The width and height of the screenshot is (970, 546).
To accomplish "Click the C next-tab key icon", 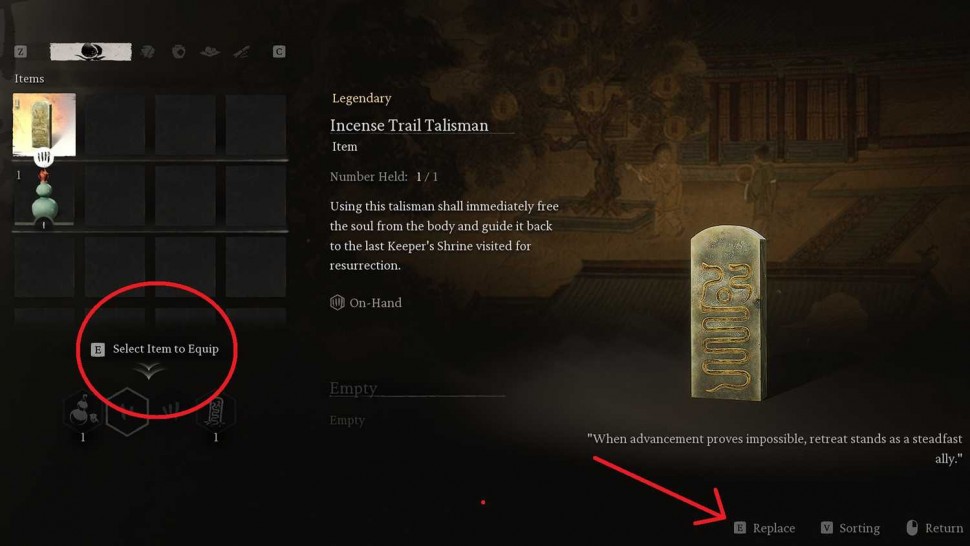I will 279,51.
